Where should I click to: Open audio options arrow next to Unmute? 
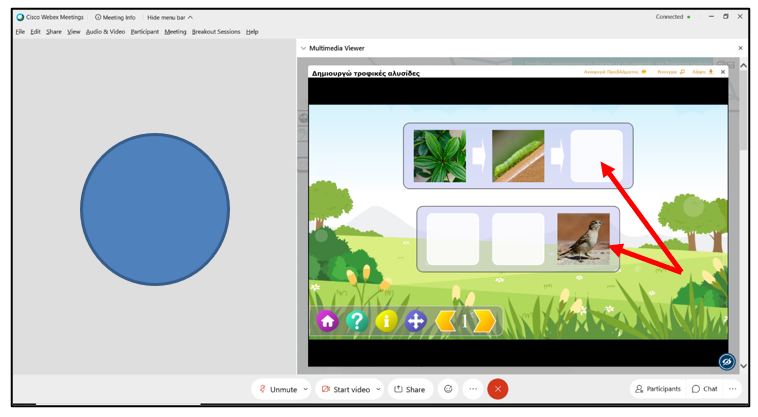(306, 389)
